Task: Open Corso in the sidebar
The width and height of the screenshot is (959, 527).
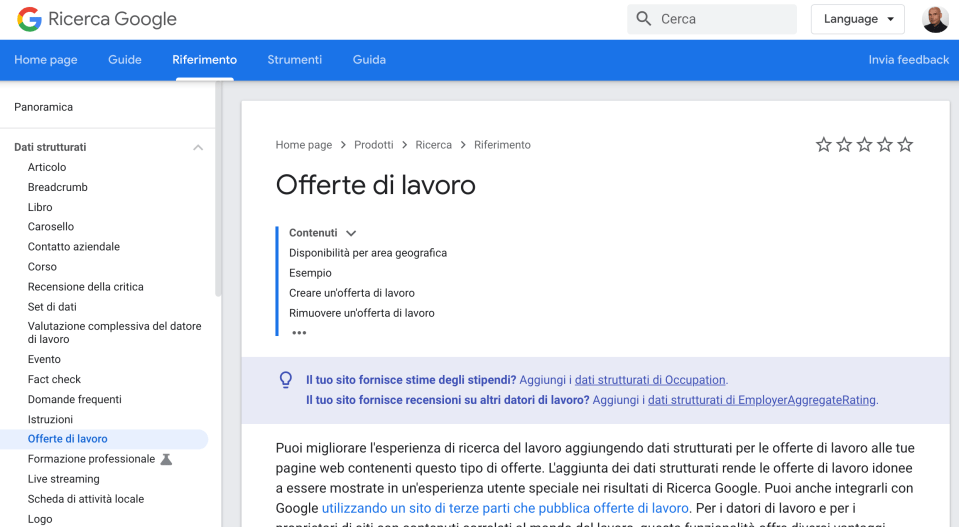Action: coord(42,267)
